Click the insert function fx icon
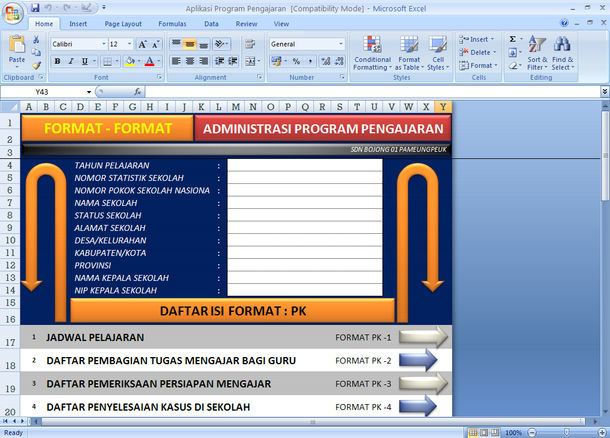 (137, 92)
